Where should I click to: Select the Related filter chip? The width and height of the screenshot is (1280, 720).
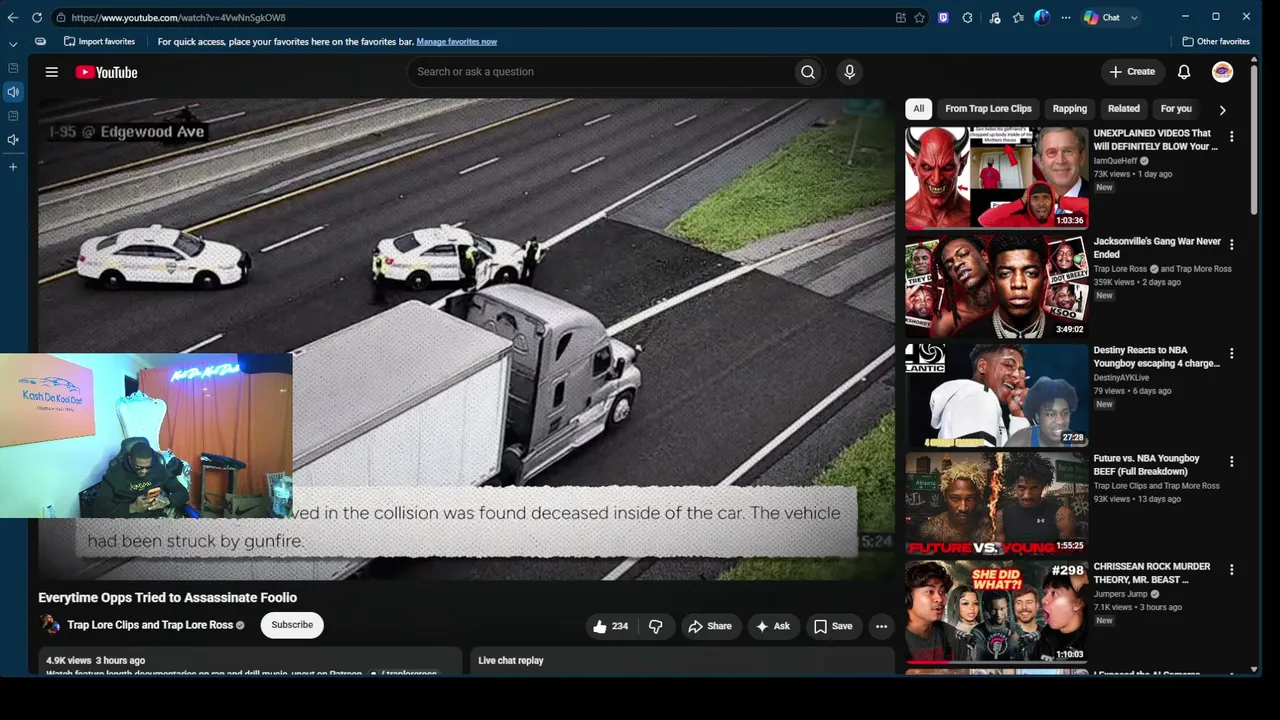pos(1123,109)
